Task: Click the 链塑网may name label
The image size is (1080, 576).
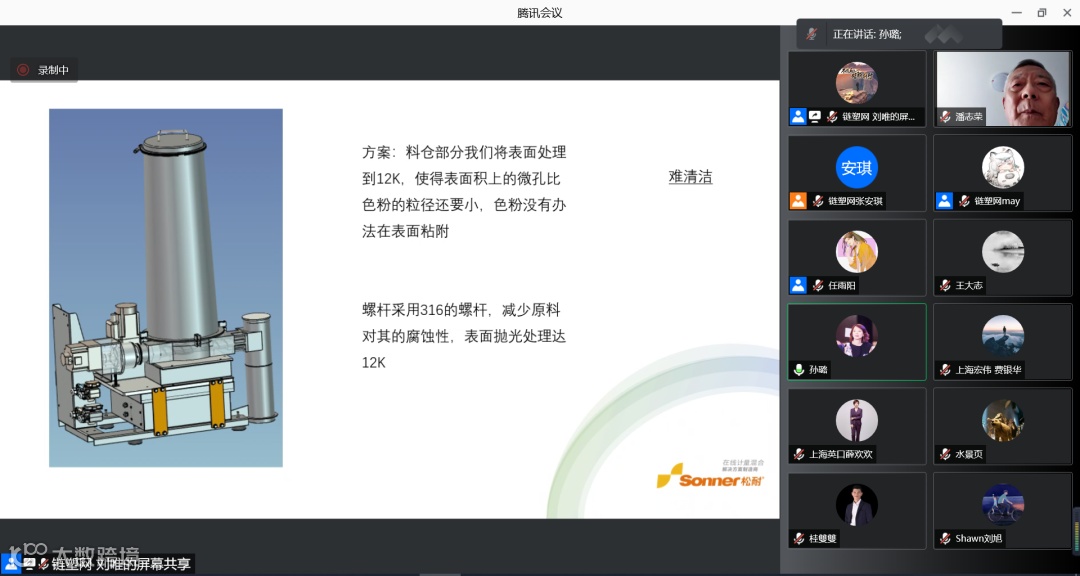Action: pos(997,201)
